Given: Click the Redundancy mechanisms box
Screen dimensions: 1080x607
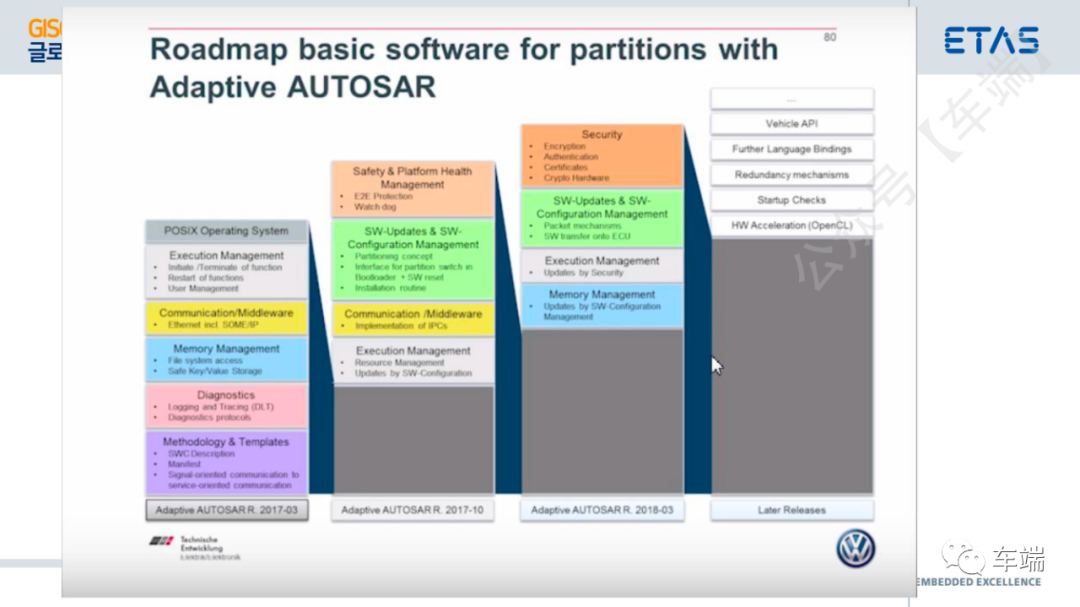Looking at the screenshot, I should tap(791, 175).
